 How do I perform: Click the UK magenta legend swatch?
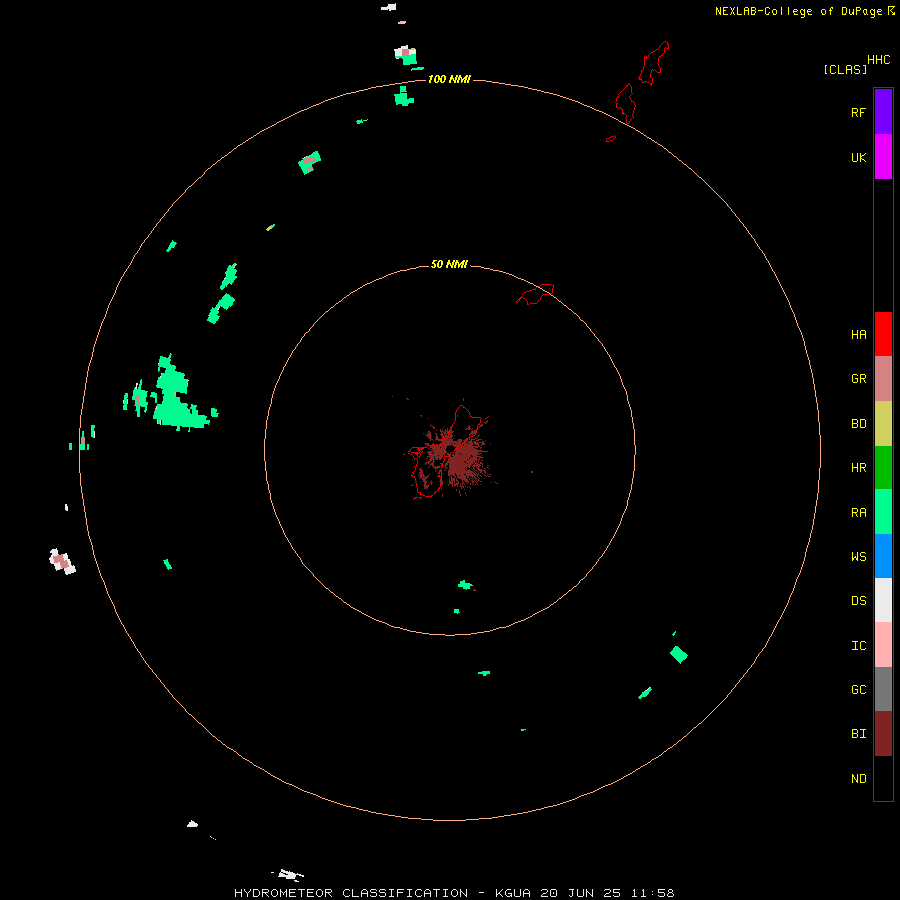point(883,157)
